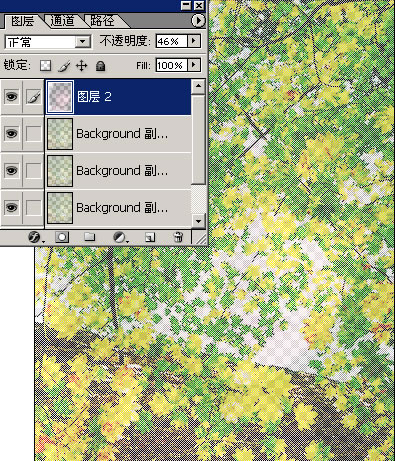395x461 pixels.
Task: Open the Fill percentage slider arrow
Action: (x=194, y=65)
